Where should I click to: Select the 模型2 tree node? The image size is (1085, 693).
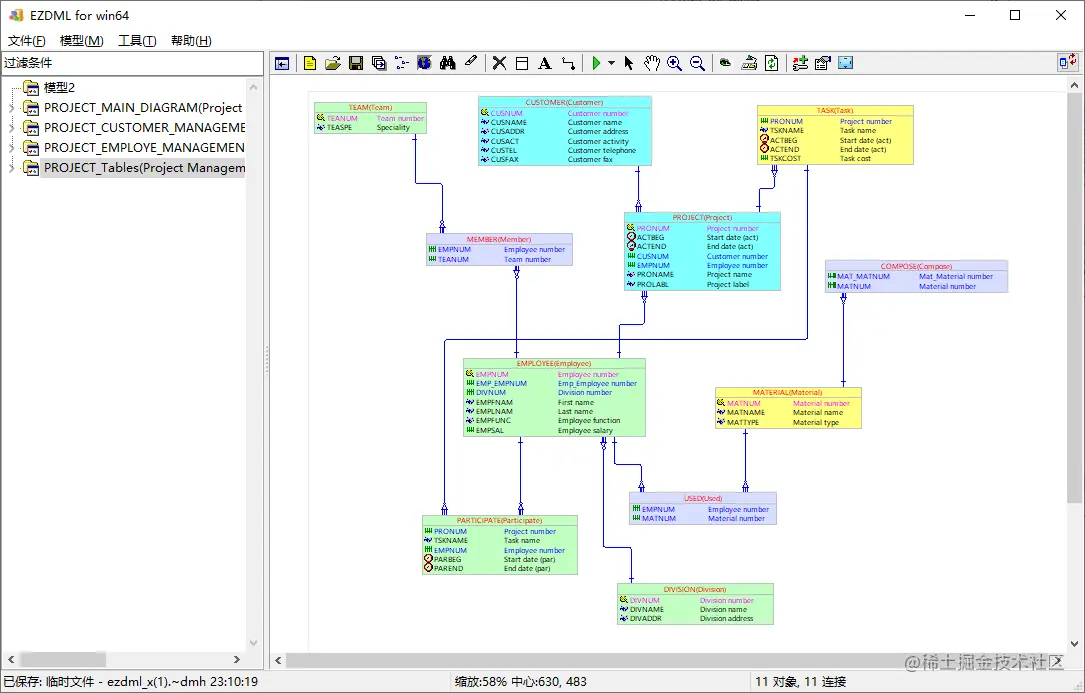point(59,88)
